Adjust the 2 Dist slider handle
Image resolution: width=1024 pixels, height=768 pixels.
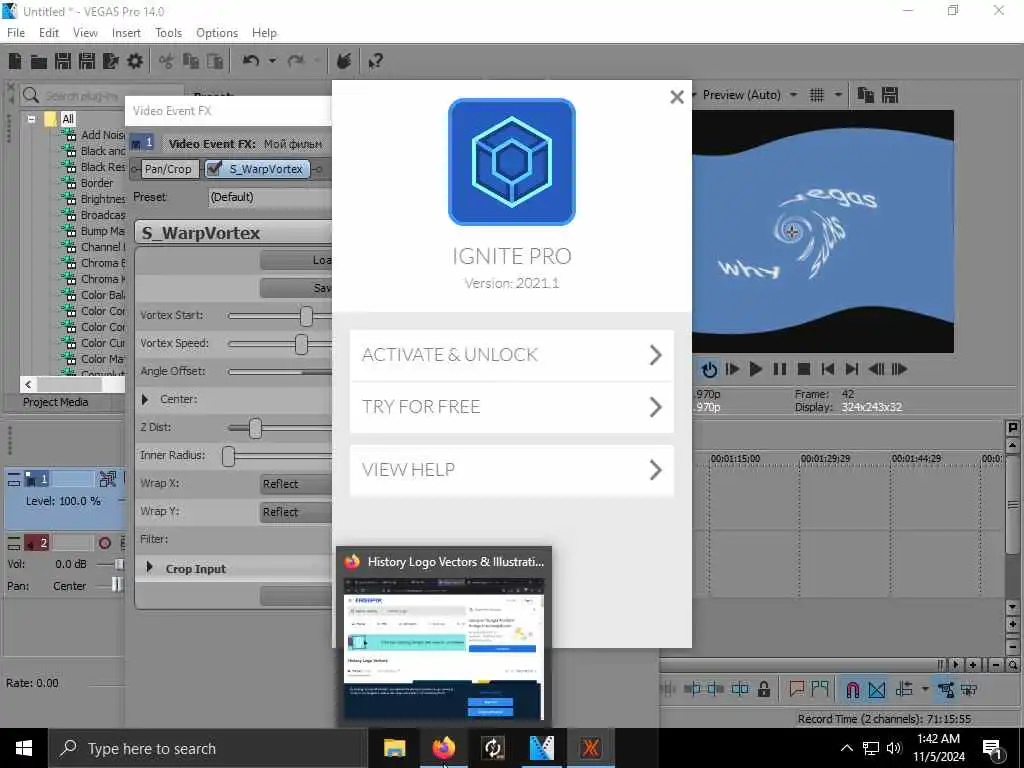[x=255, y=428]
